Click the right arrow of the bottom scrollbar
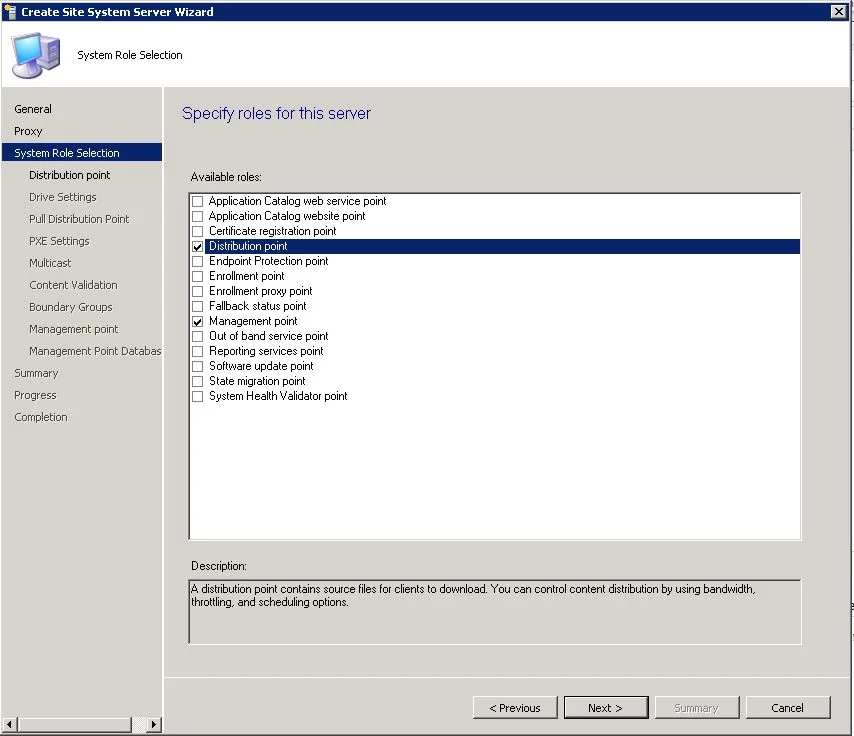Screen dimensions: 854x736 [x=152, y=724]
